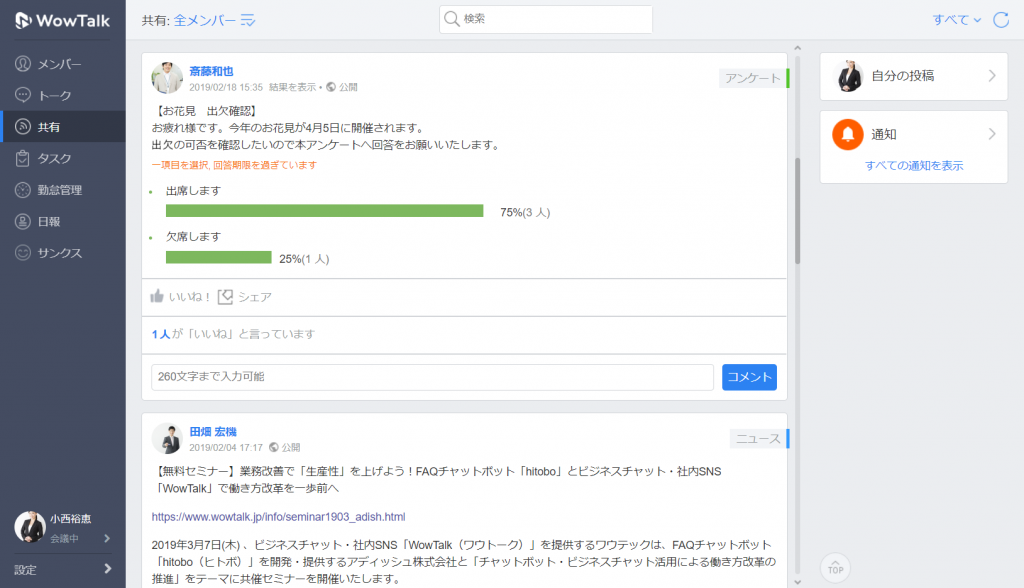Select the 共有 feed icon in sidebar
The image size is (1024, 588).
23,127
